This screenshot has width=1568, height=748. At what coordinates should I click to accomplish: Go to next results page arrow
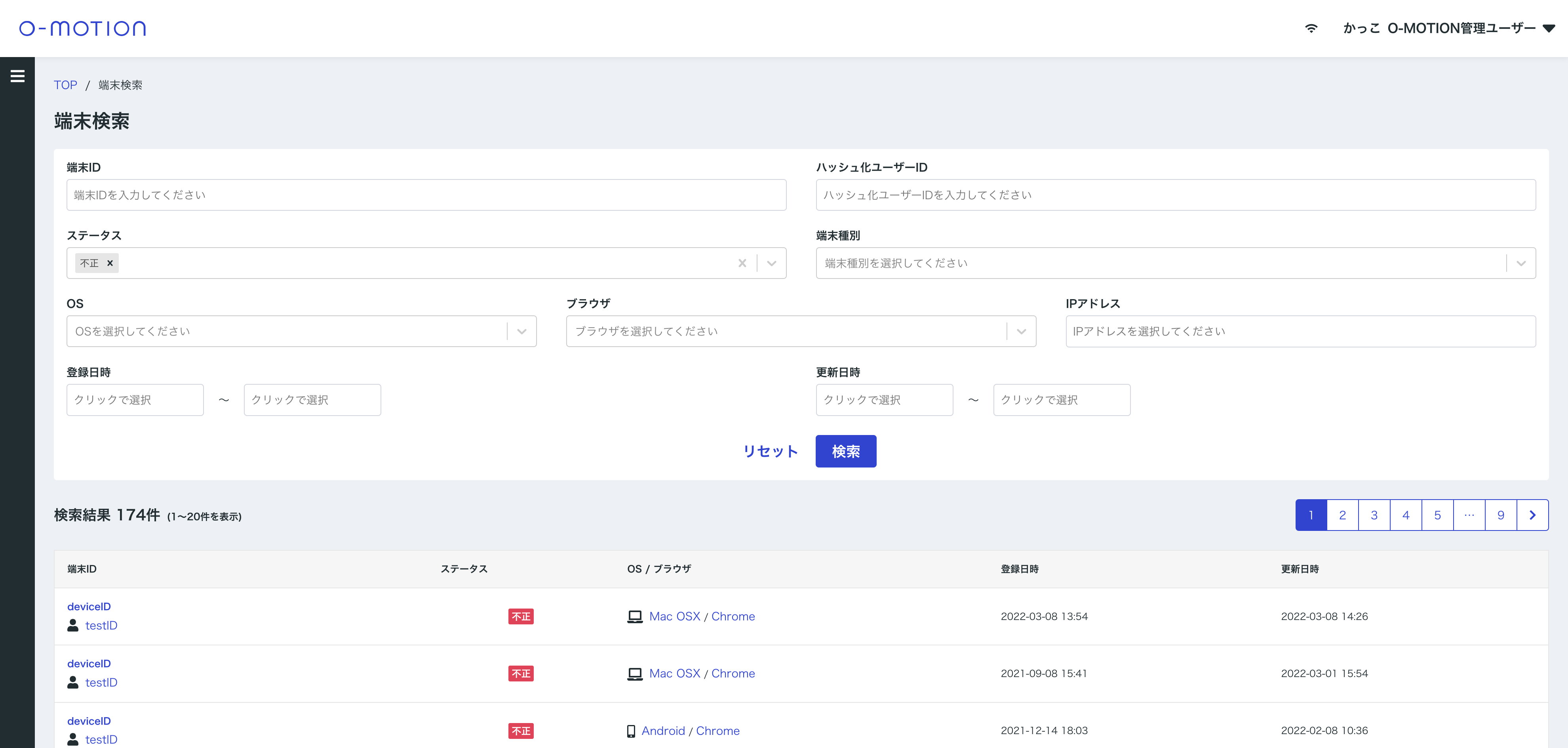1532,515
